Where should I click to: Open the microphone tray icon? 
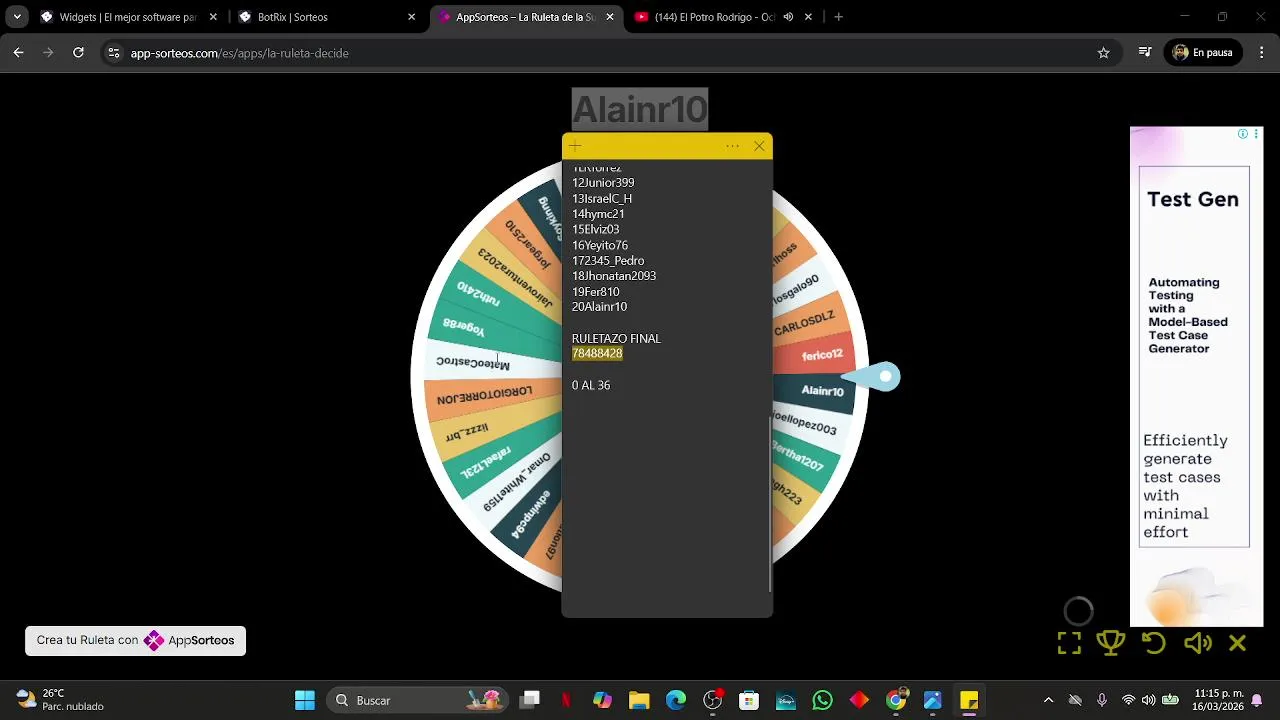pyautogui.click(x=1102, y=700)
